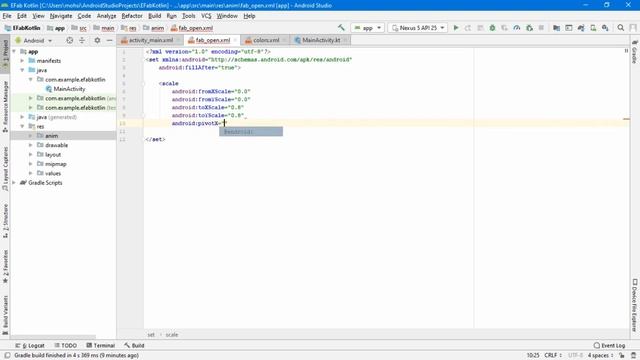Hide the project panel using minus icon

pos(109,40)
